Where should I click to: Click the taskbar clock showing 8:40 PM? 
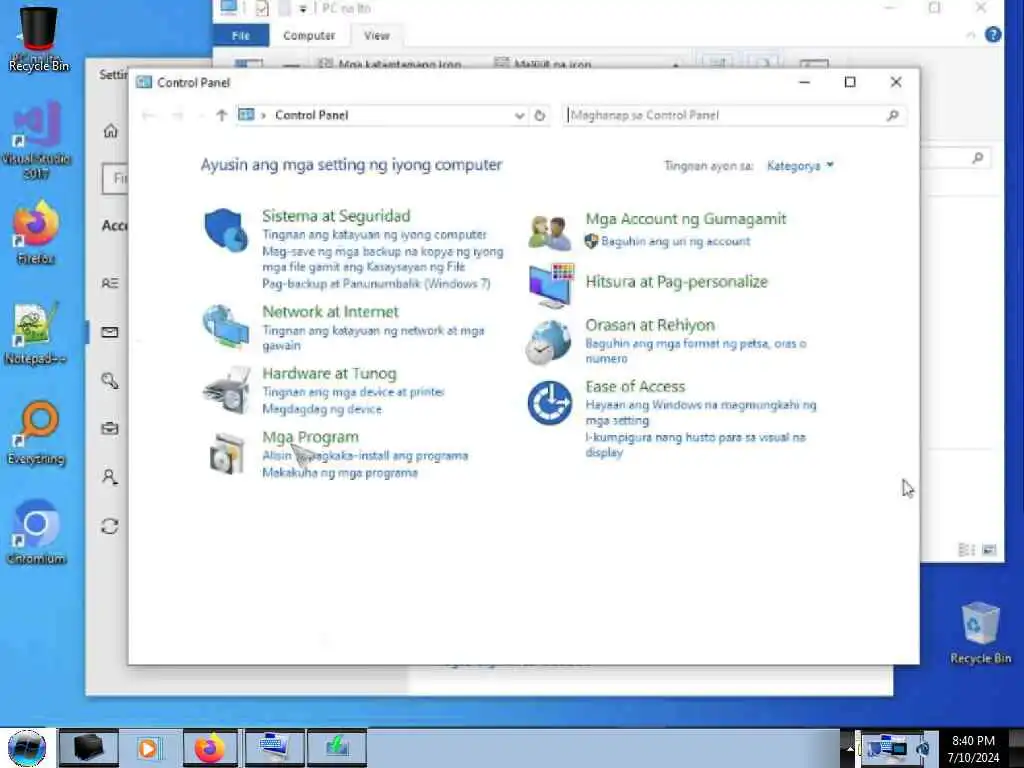coord(973,749)
